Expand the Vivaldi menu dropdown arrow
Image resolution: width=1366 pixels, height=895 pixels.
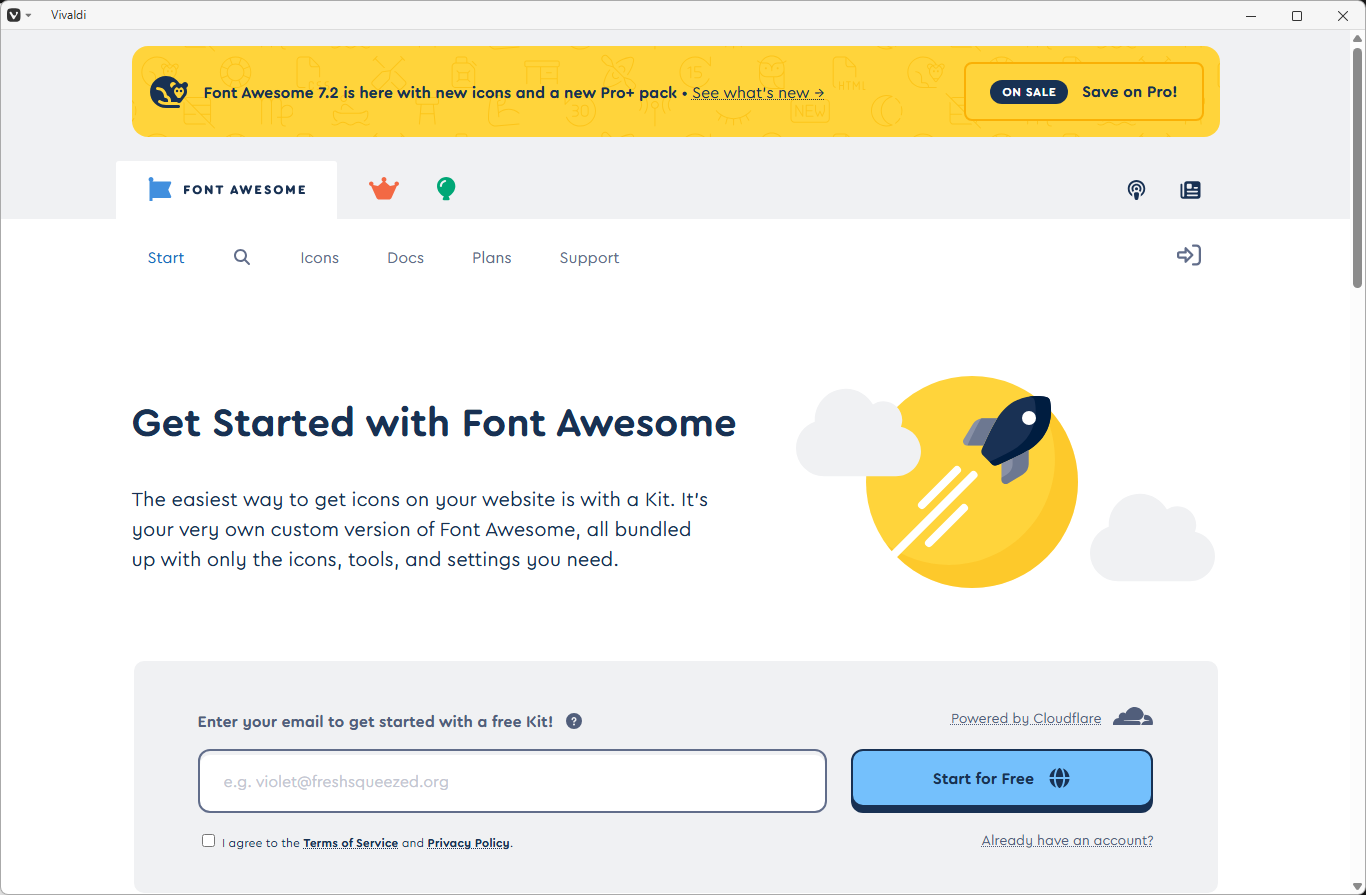click(29, 16)
